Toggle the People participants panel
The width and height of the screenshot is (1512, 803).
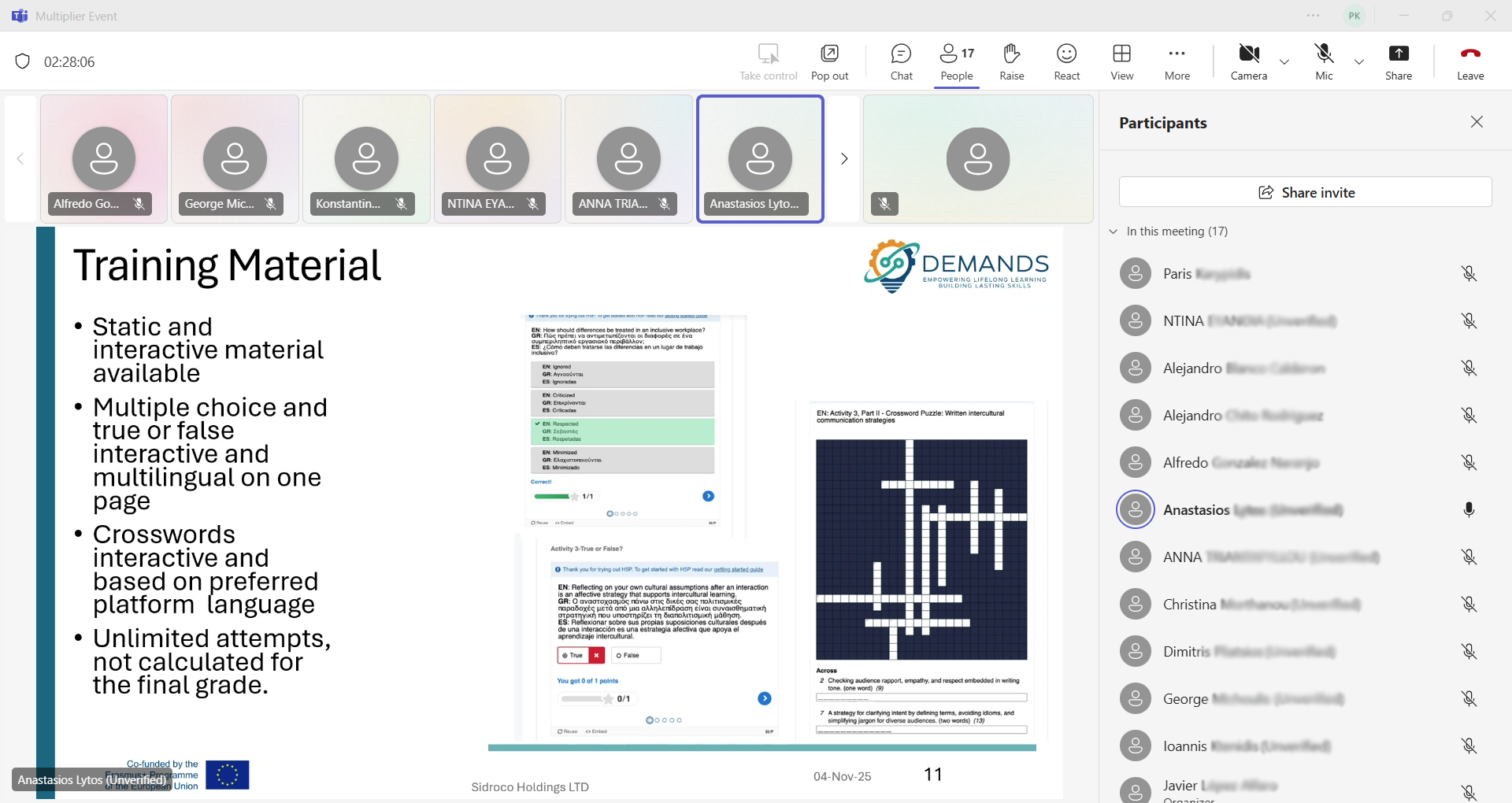point(956,61)
